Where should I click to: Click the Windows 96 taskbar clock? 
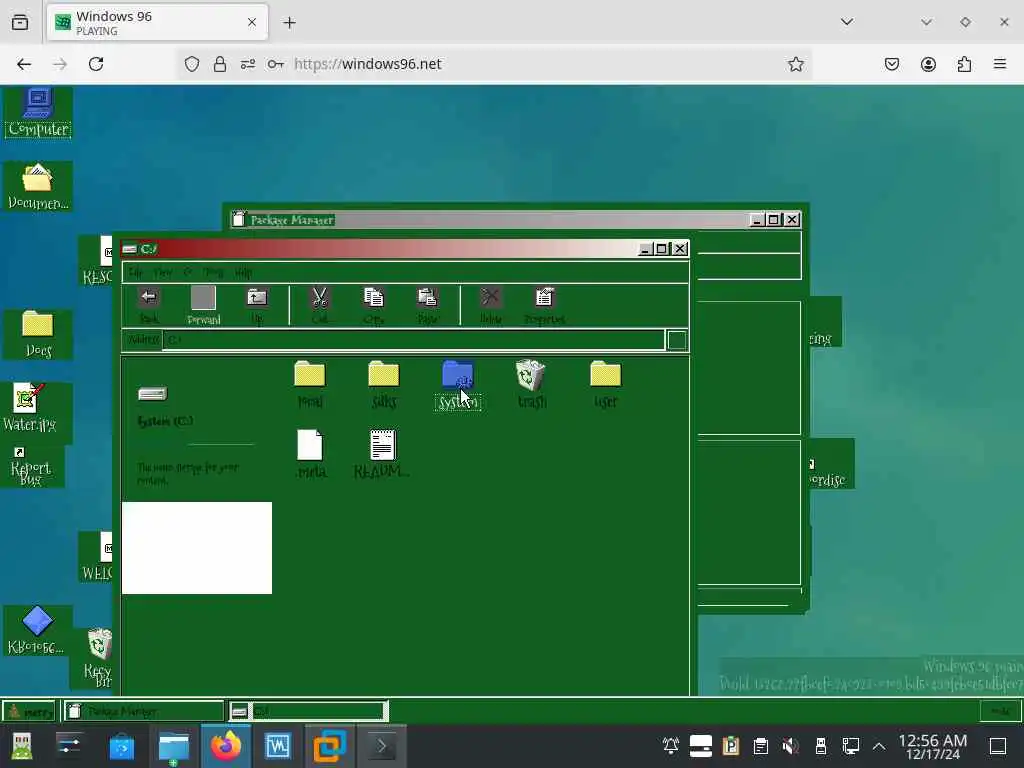point(1000,711)
